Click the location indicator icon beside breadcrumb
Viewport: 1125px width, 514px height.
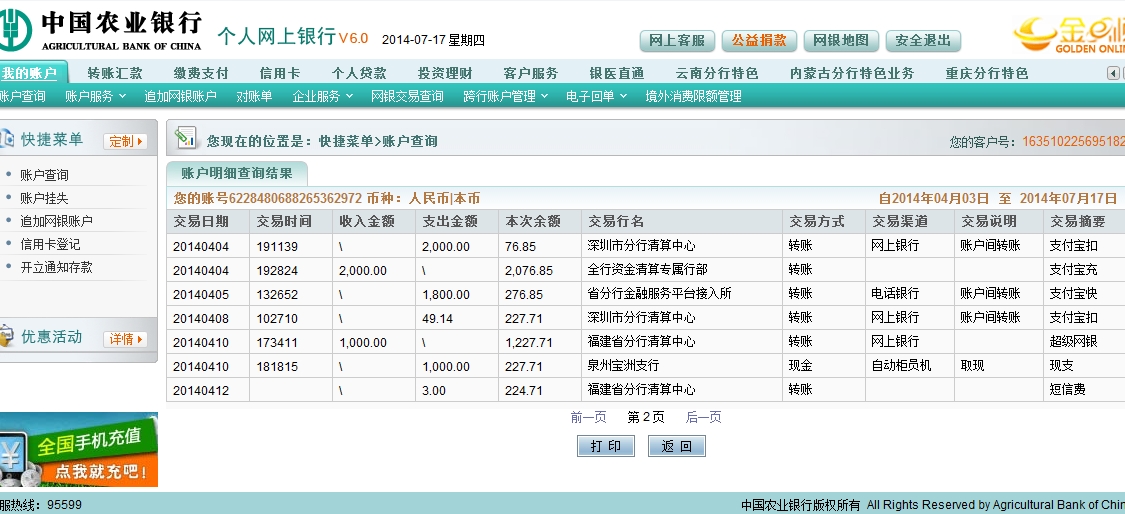(185, 139)
